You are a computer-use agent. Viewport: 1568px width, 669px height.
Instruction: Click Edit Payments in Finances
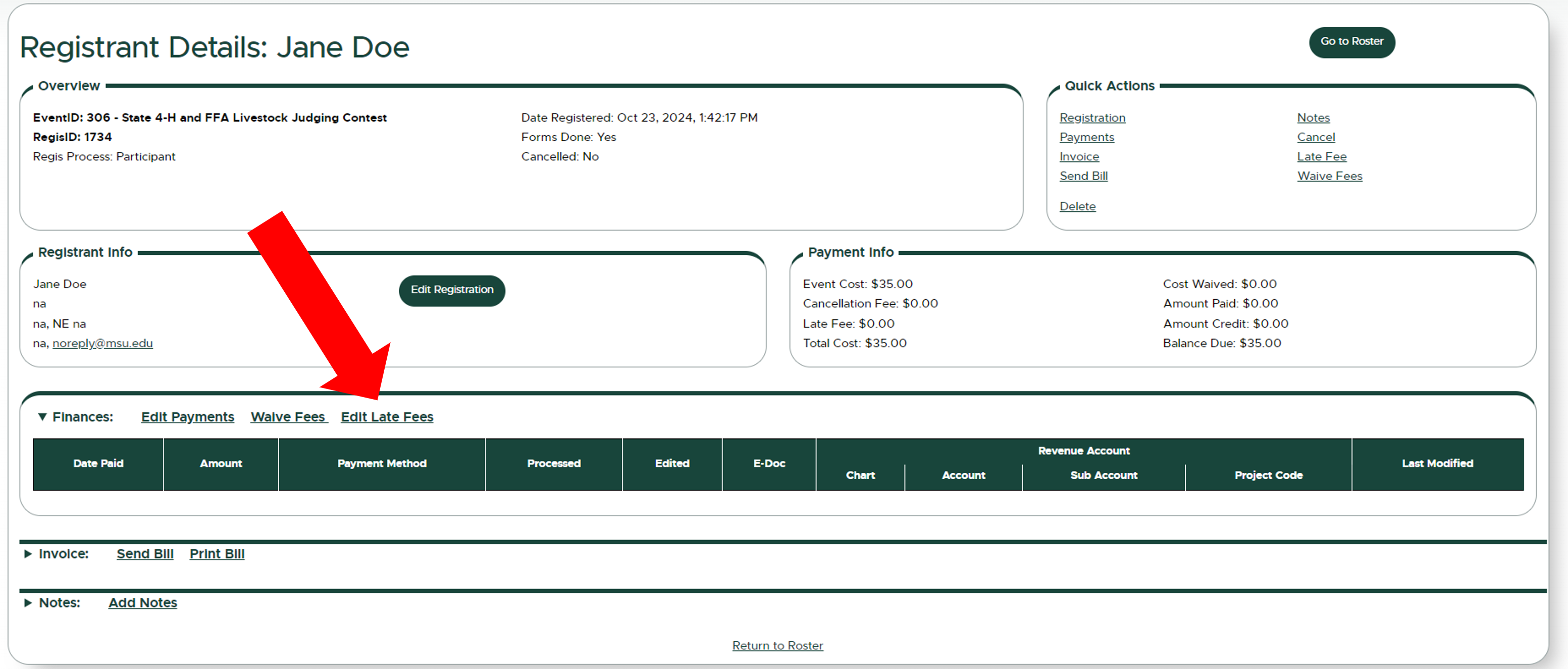click(187, 417)
